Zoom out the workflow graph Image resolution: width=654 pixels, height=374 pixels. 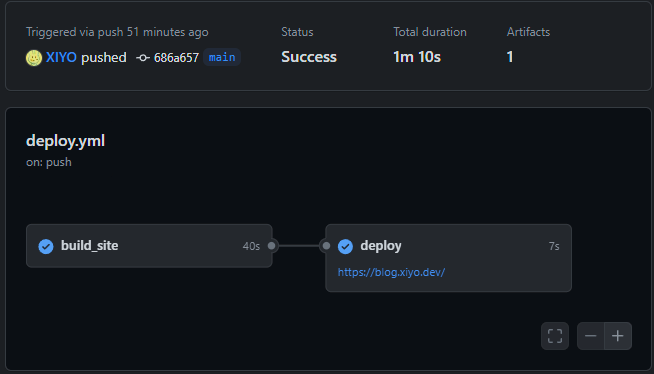pyautogui.click(x=591, y=336)
